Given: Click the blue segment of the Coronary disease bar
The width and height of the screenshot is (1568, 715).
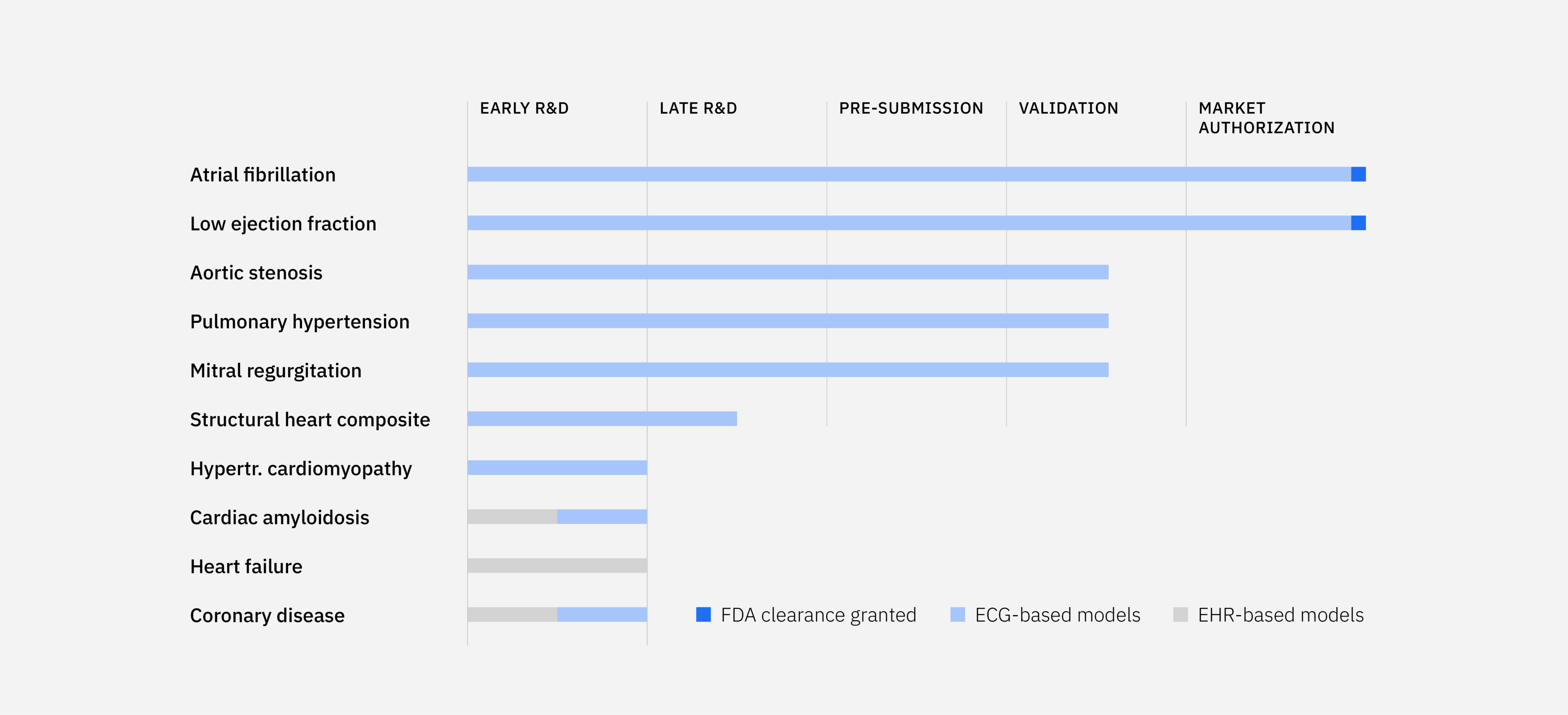Looking at the screenshot, I should click(602, 615).
